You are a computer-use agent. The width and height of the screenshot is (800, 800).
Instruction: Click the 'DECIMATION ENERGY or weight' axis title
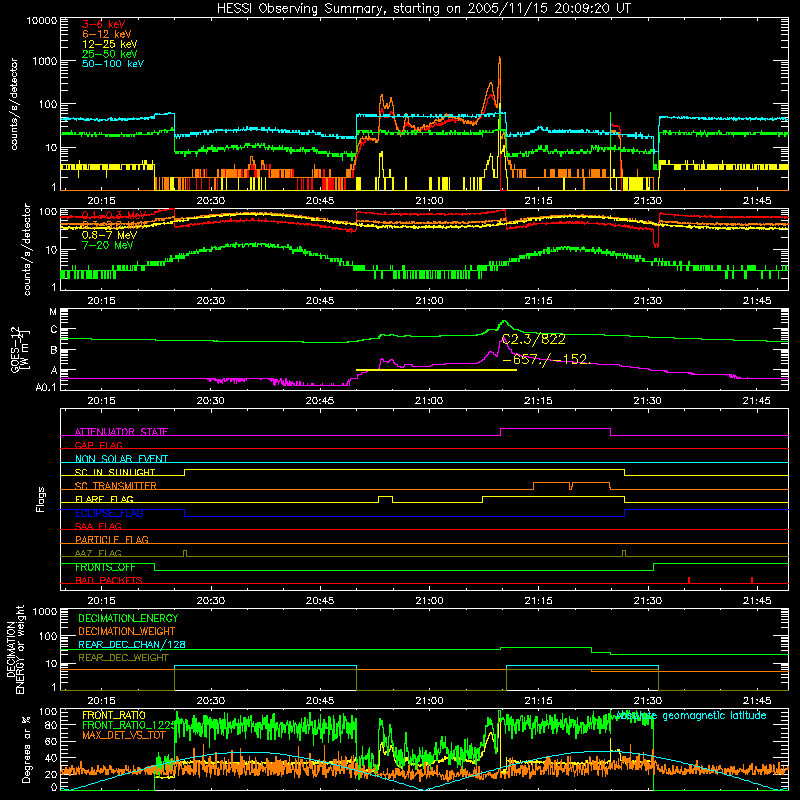coord(16,649)
